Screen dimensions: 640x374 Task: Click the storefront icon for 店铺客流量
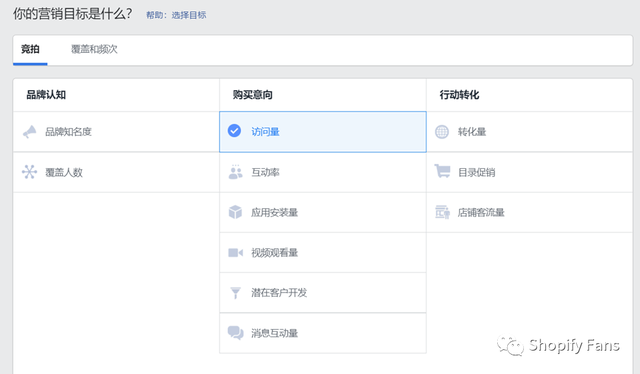[x=442, y=212]
